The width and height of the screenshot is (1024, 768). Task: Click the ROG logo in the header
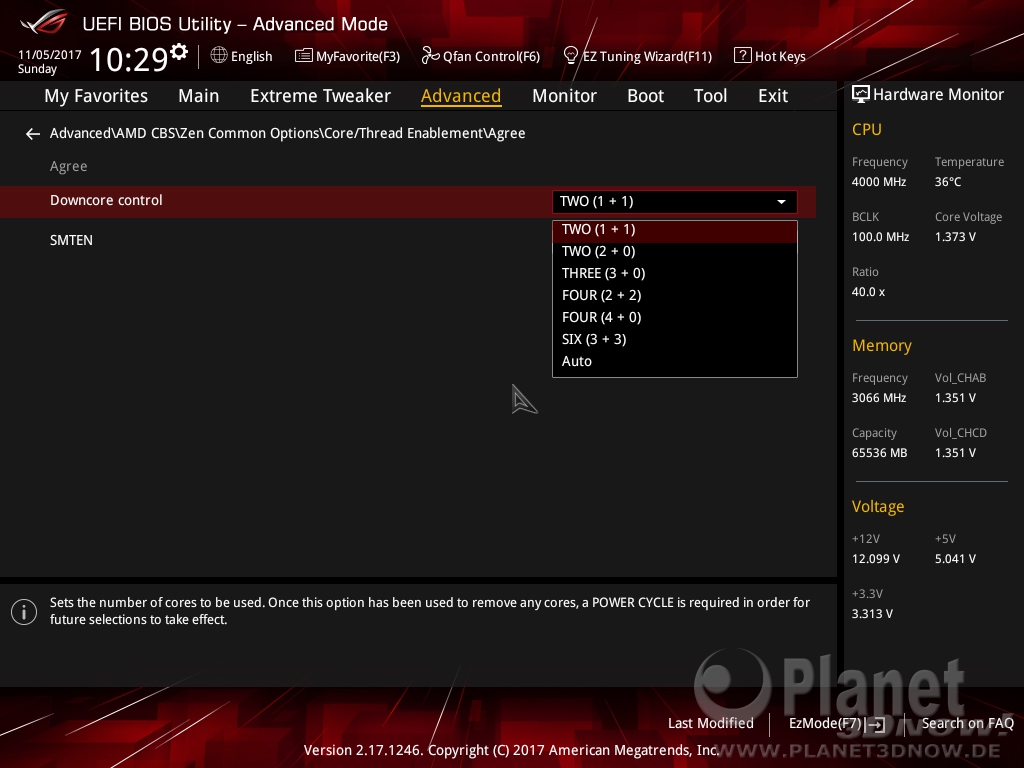tap(43, 23)
